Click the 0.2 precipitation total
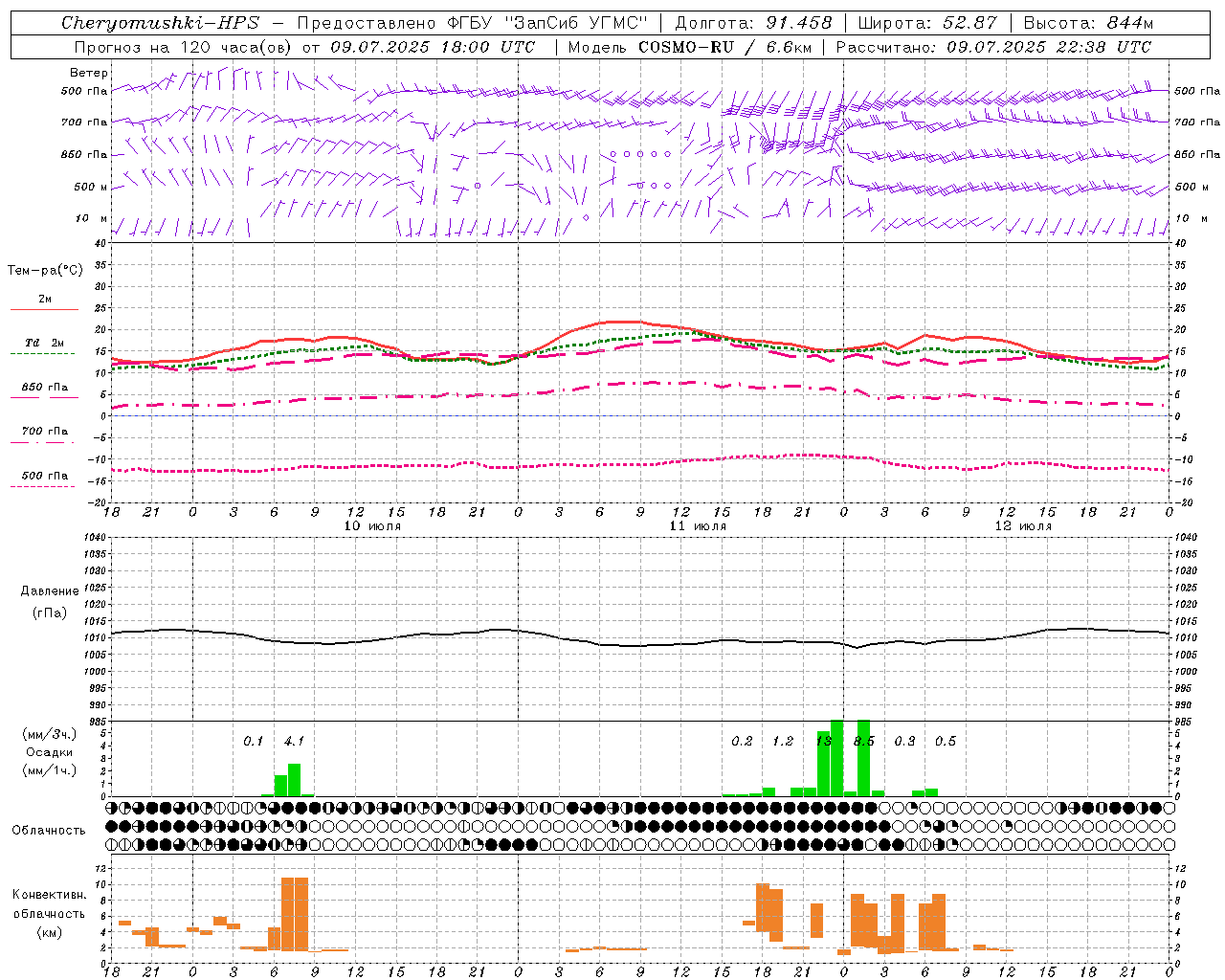 pyautogui.click(x=742, y=742)
